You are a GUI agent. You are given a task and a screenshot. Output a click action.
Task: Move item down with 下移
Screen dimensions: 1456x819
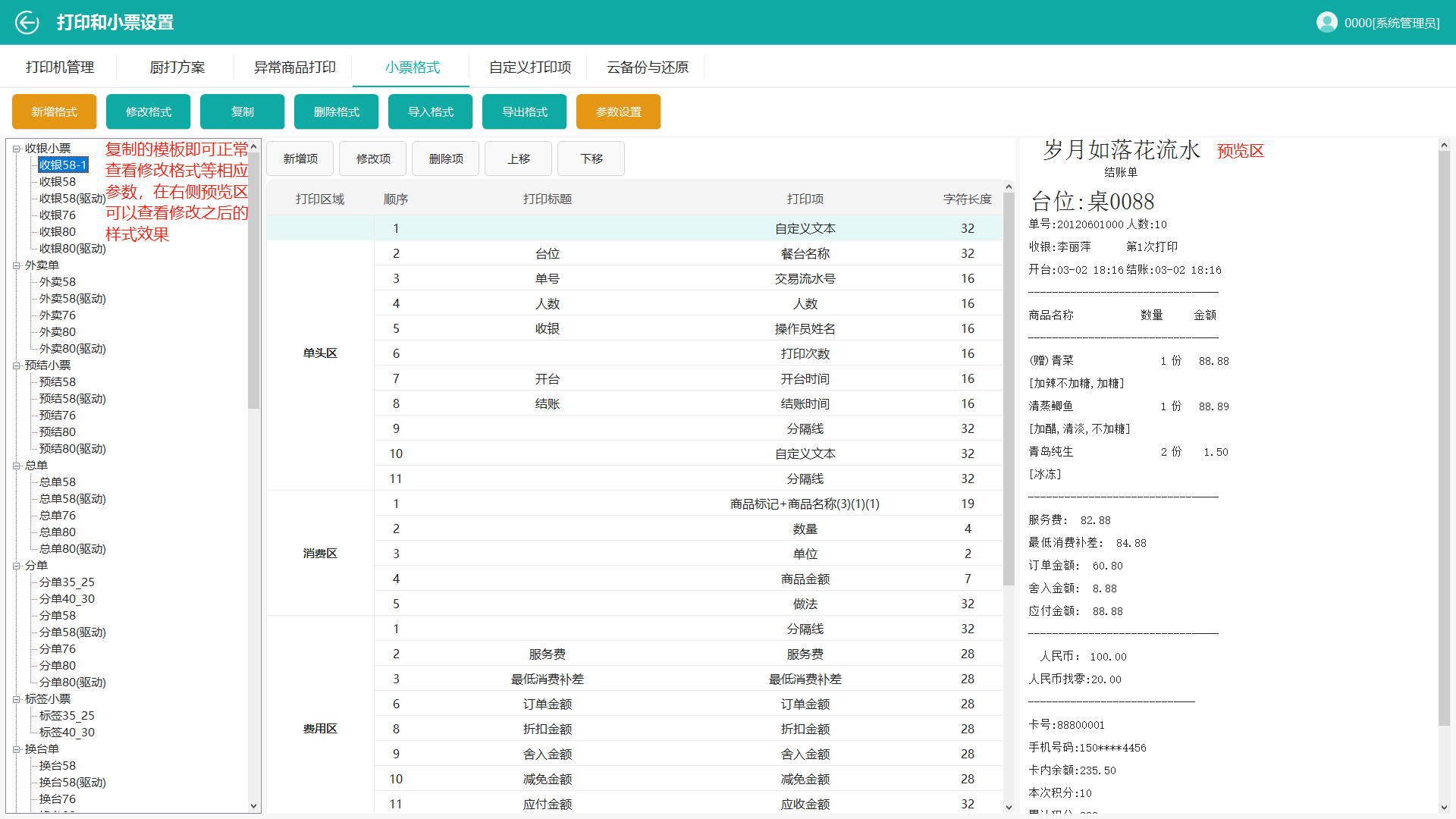pos(591,158)
